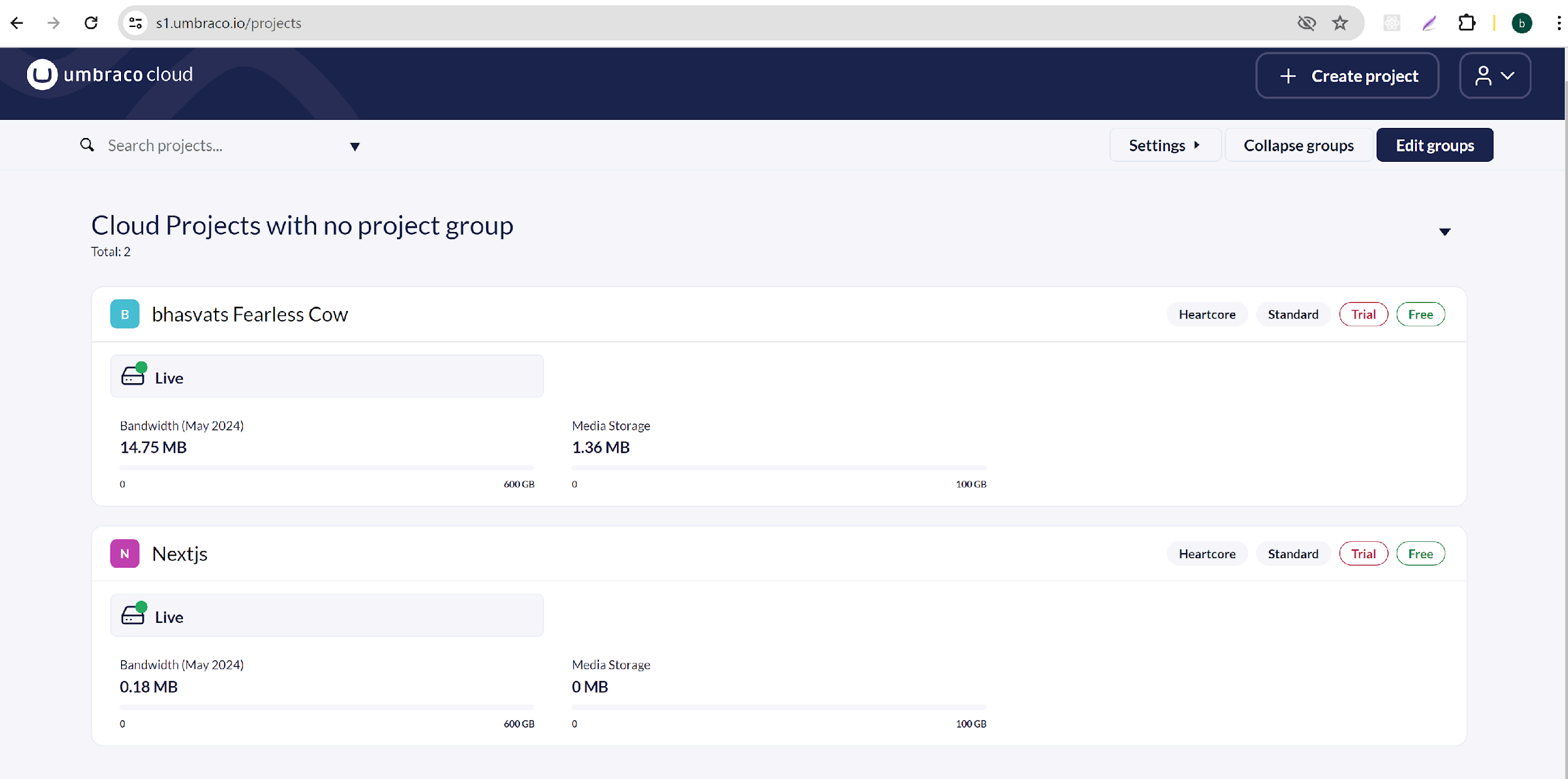Viewport: 1568px width, 779px height.
Task: Click the Live environment icon for Fearless Cow
Action: [133, 376]
